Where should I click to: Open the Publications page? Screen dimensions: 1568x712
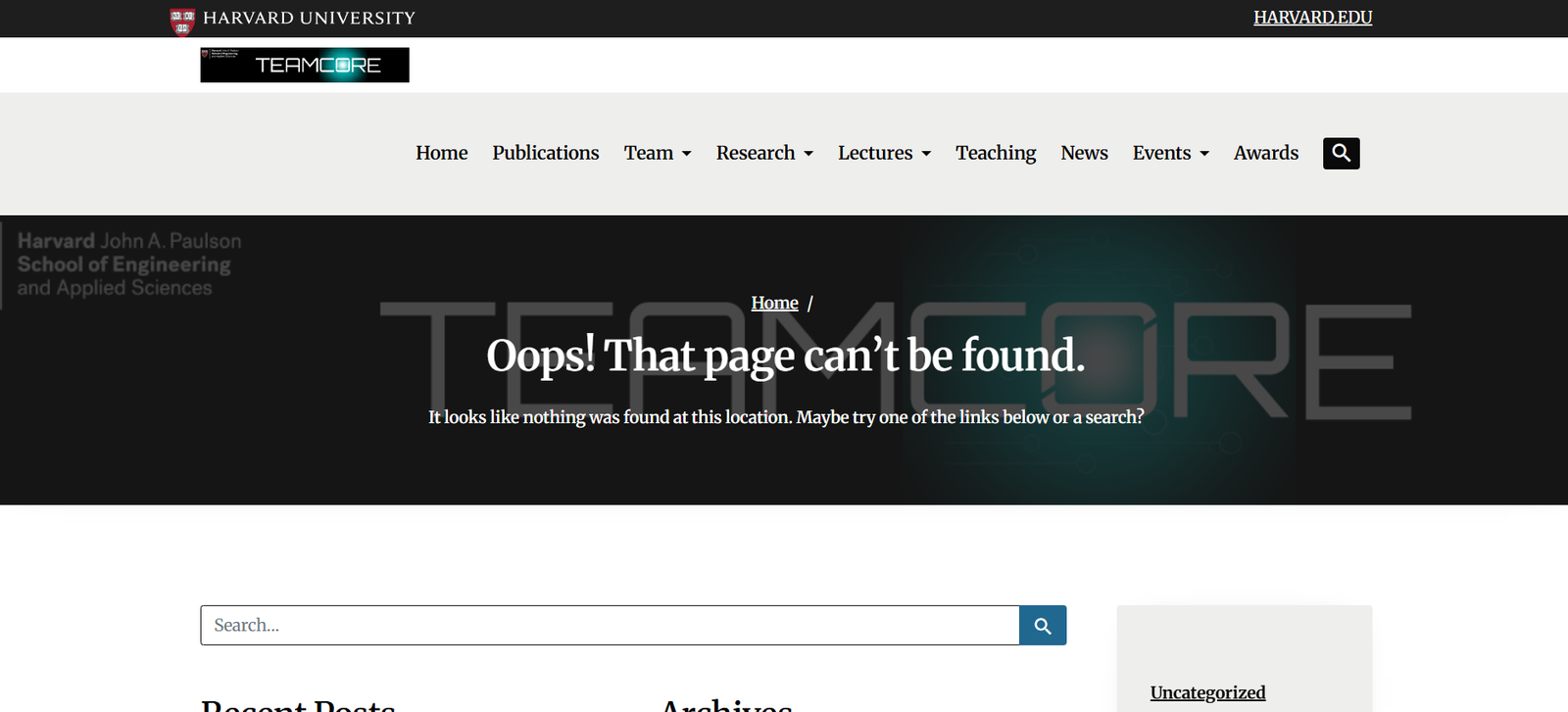click(x=545, y=154)
